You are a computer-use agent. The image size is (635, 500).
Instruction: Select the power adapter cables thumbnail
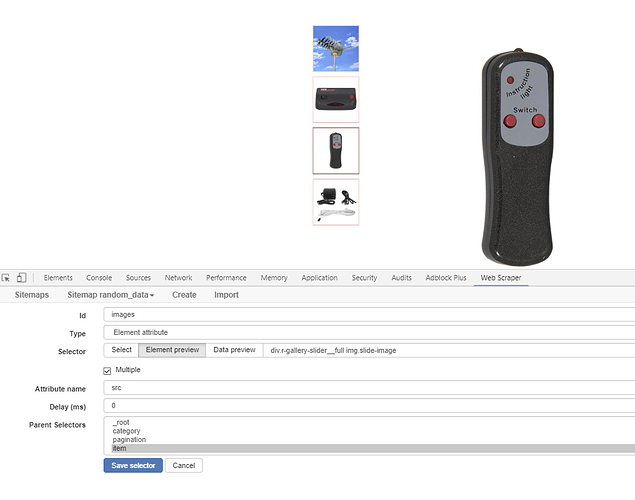pyautogui.click(x=336, y=201)
